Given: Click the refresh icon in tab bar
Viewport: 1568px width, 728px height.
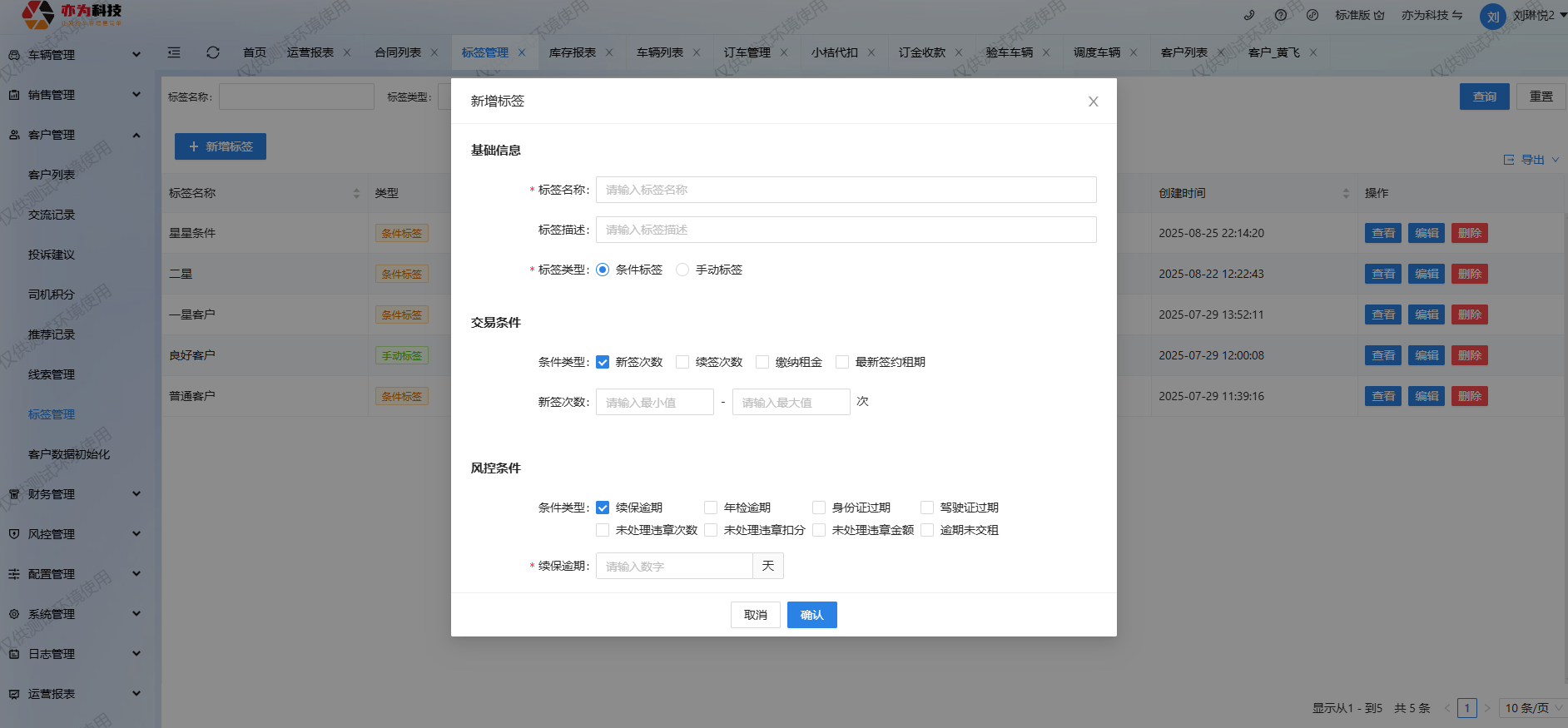Looking at the screenshot, I should pos(213,52).
